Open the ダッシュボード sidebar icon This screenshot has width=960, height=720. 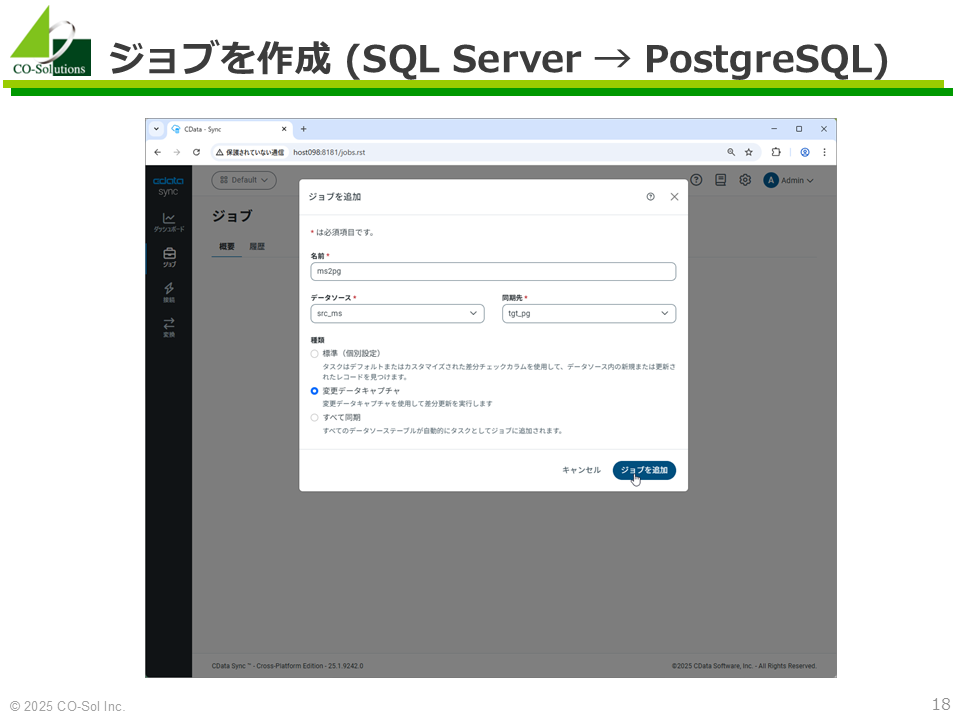169,222
